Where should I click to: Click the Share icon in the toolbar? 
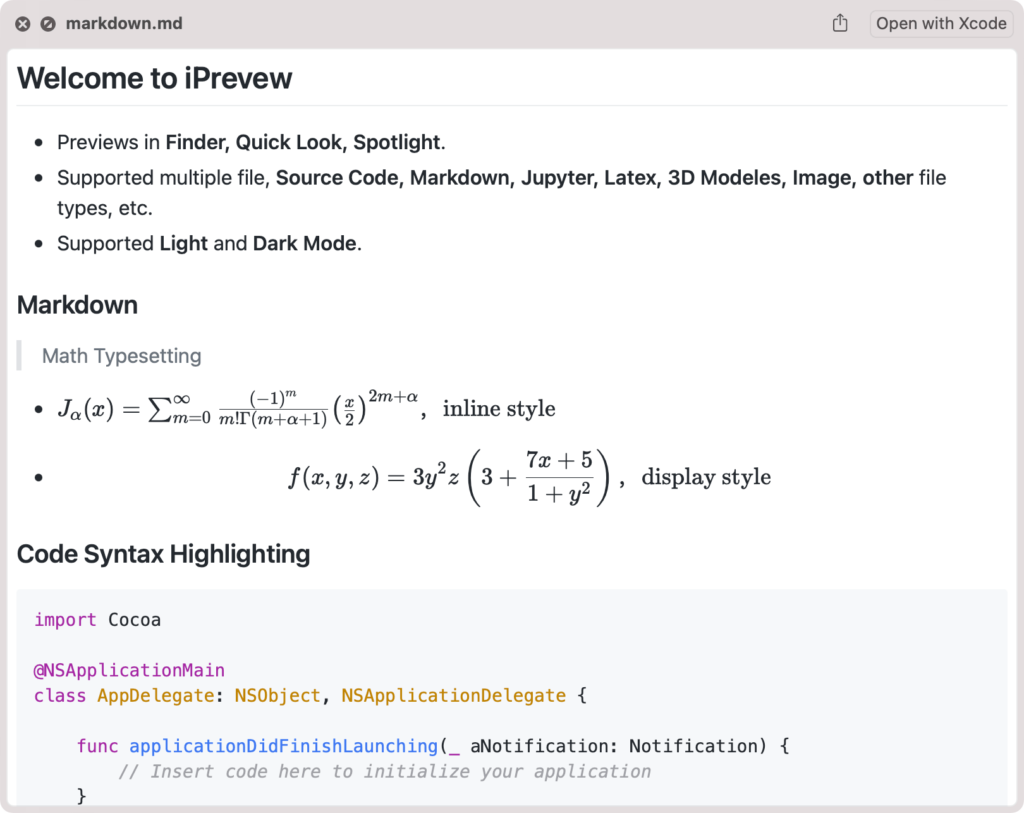point(840,22)
